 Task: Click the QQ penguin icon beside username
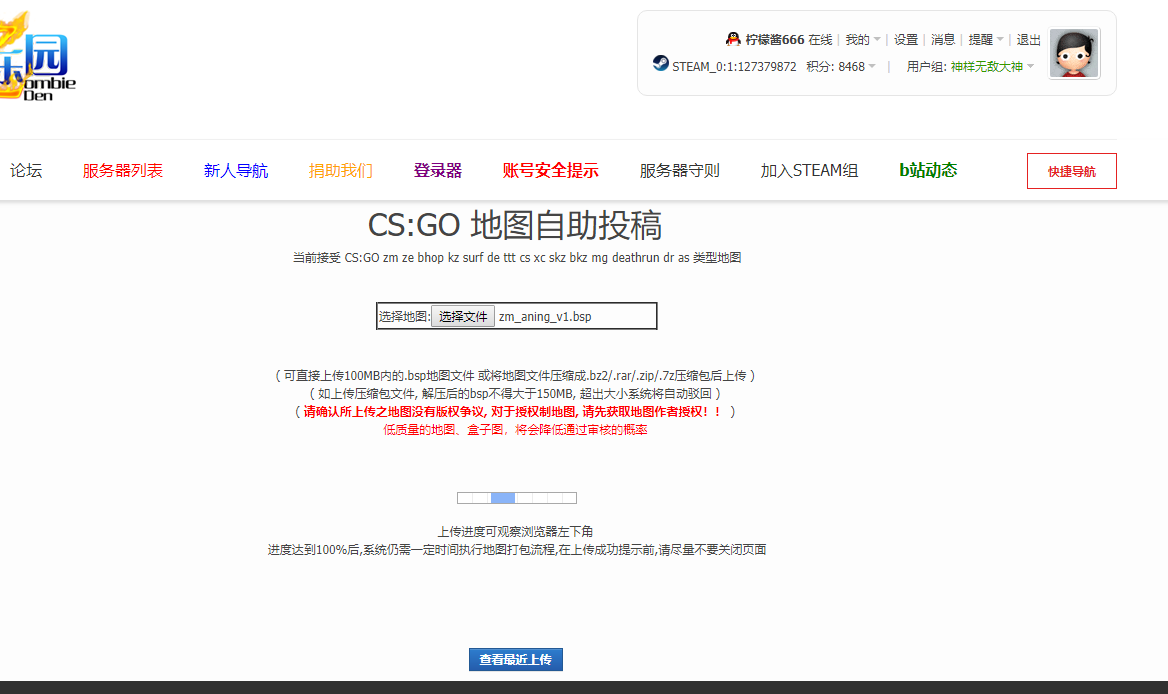[733, 39]
